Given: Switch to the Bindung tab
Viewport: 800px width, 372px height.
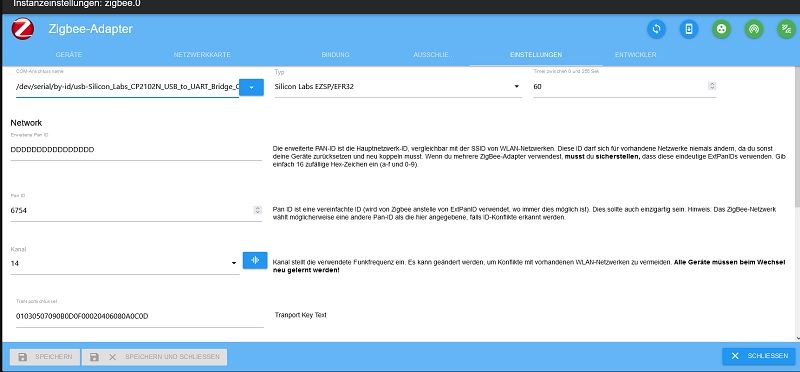Looking at the screenshot, I should [x=335, y=55].
